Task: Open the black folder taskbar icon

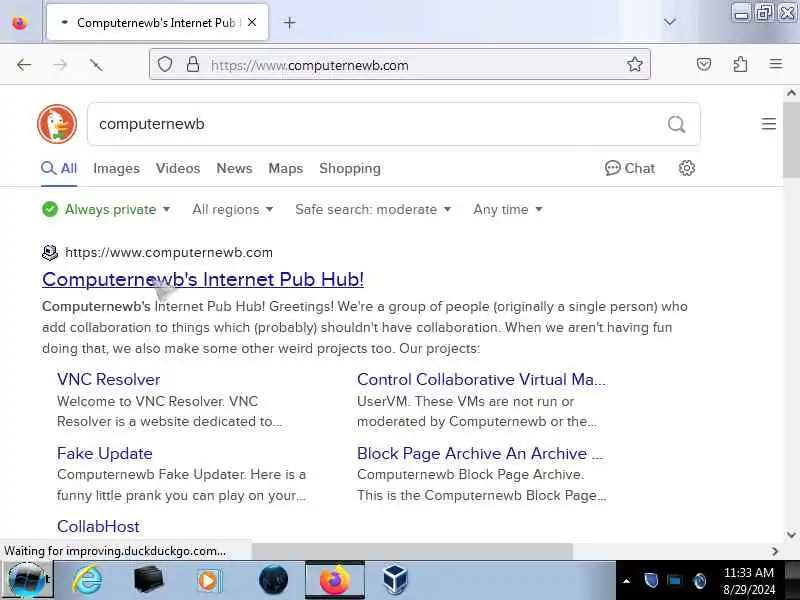Action: click(148, 580)
